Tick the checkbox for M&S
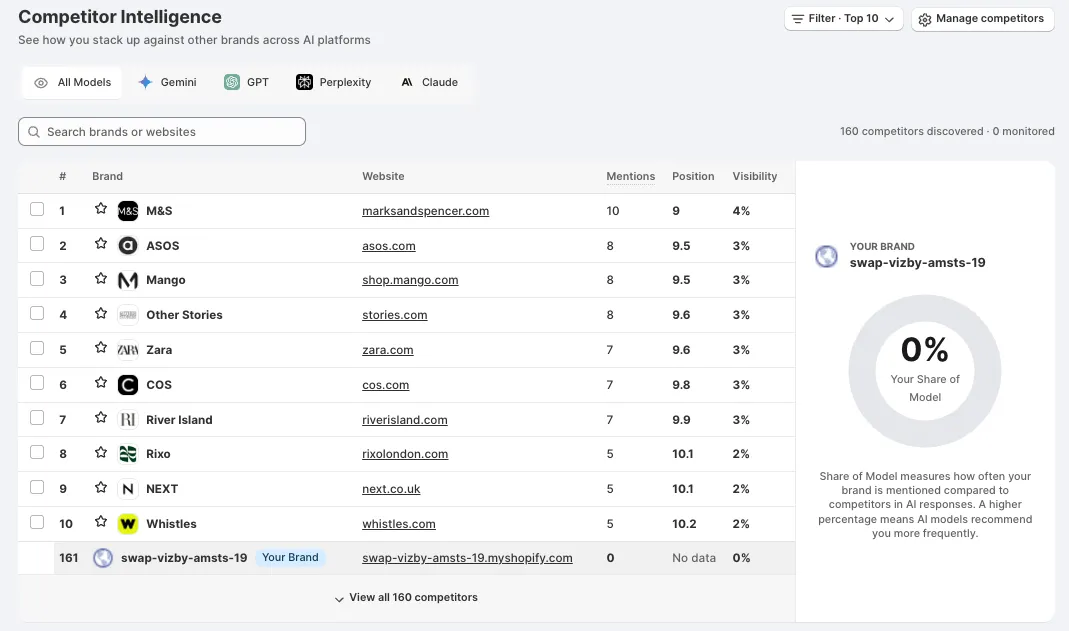The width and height of the screenshot is (1069, 631). [x=37, y=209]
